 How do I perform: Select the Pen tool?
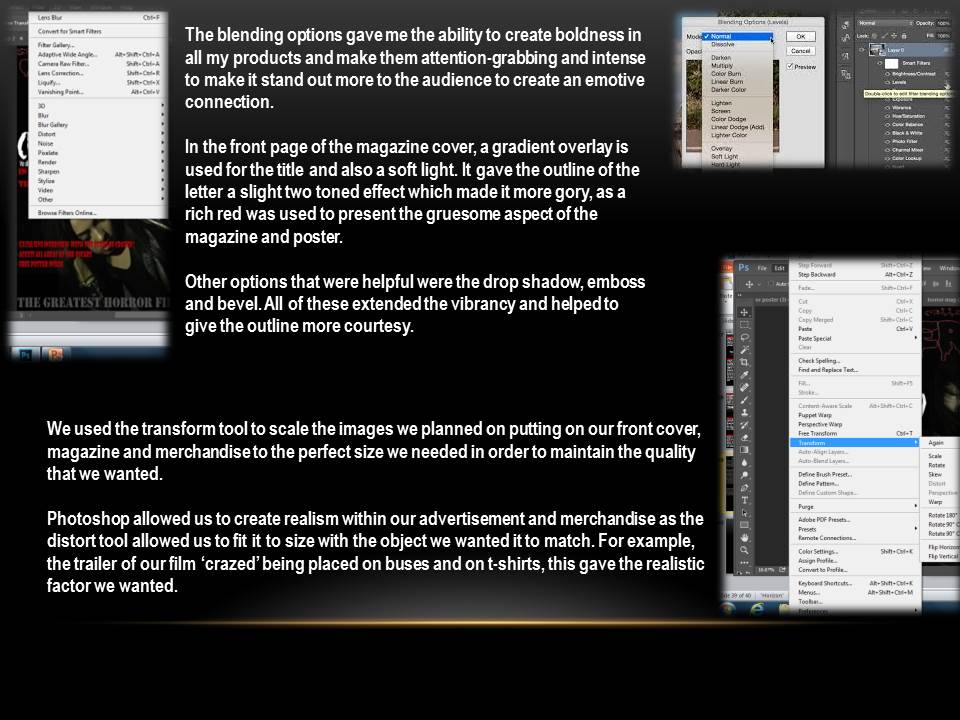pyautogui.click(x=744, y=487)
